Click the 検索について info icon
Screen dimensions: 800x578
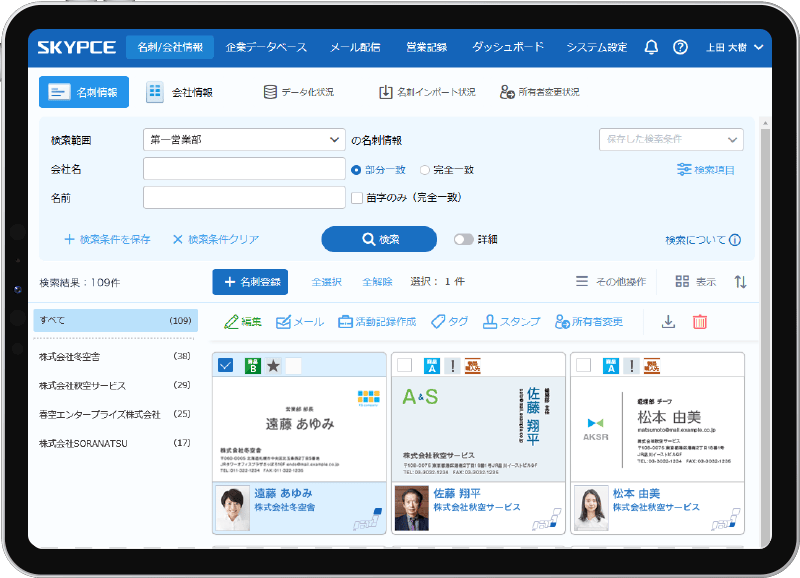click(x=735, y=240)
